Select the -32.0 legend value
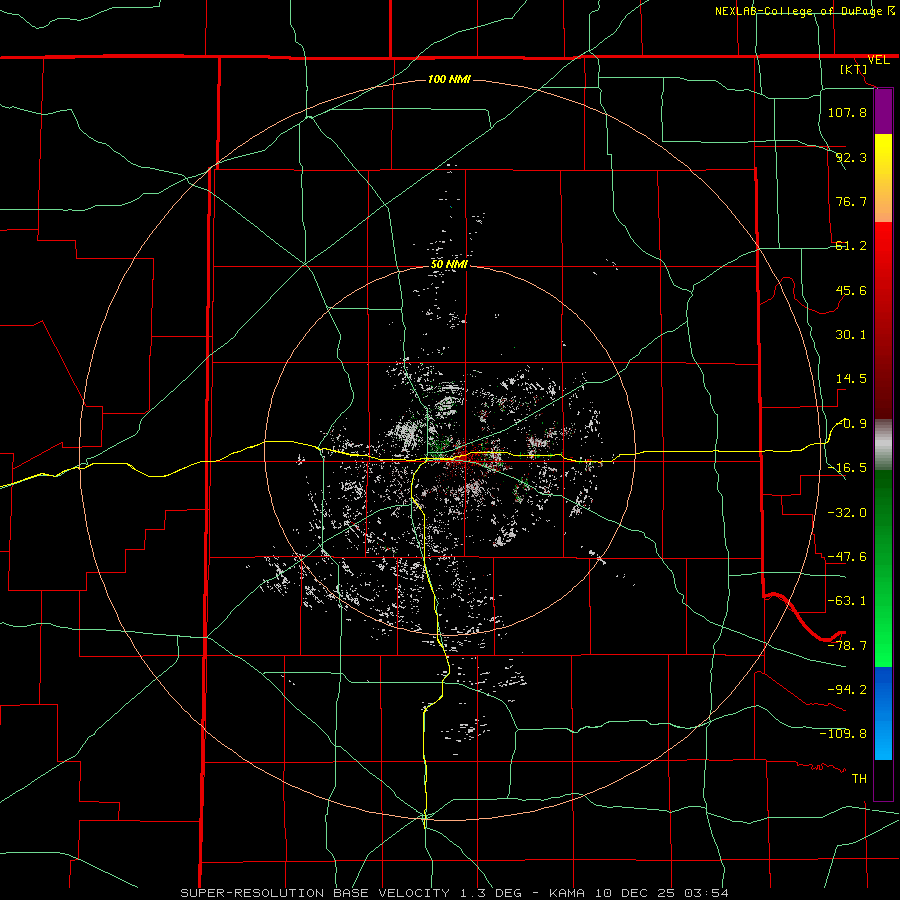 847,513
